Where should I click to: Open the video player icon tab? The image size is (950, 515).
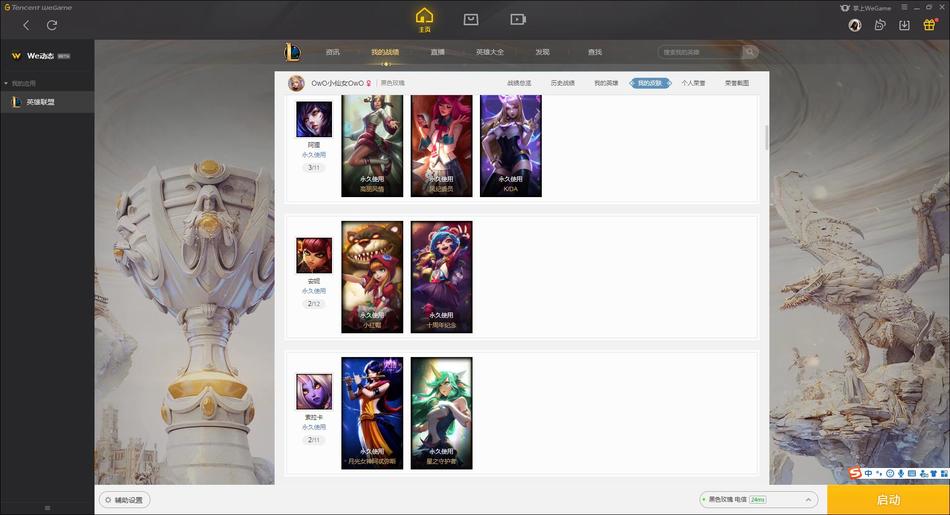click(517, 19)
